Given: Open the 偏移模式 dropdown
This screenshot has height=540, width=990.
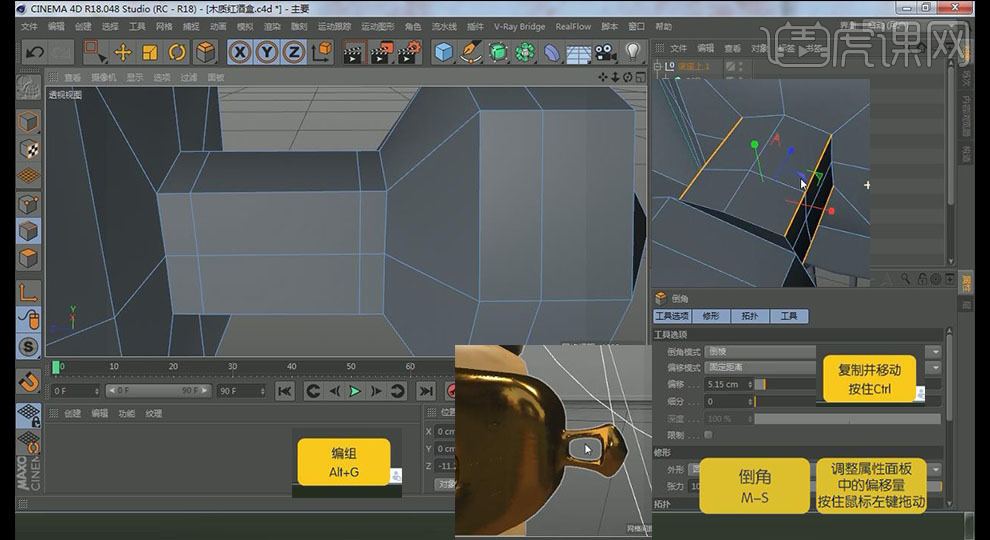Looking at the screenshot, I should (x=935, y=367).
